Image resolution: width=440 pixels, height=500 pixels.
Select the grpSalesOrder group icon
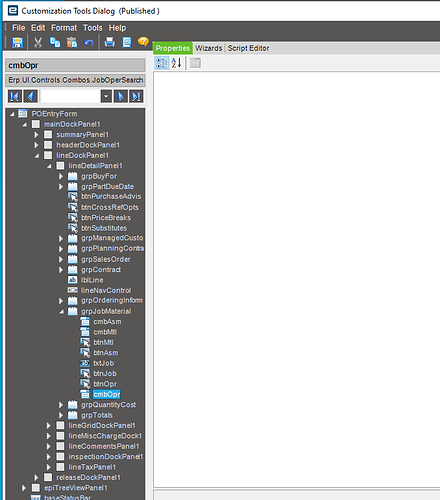[x=73, y=259]
